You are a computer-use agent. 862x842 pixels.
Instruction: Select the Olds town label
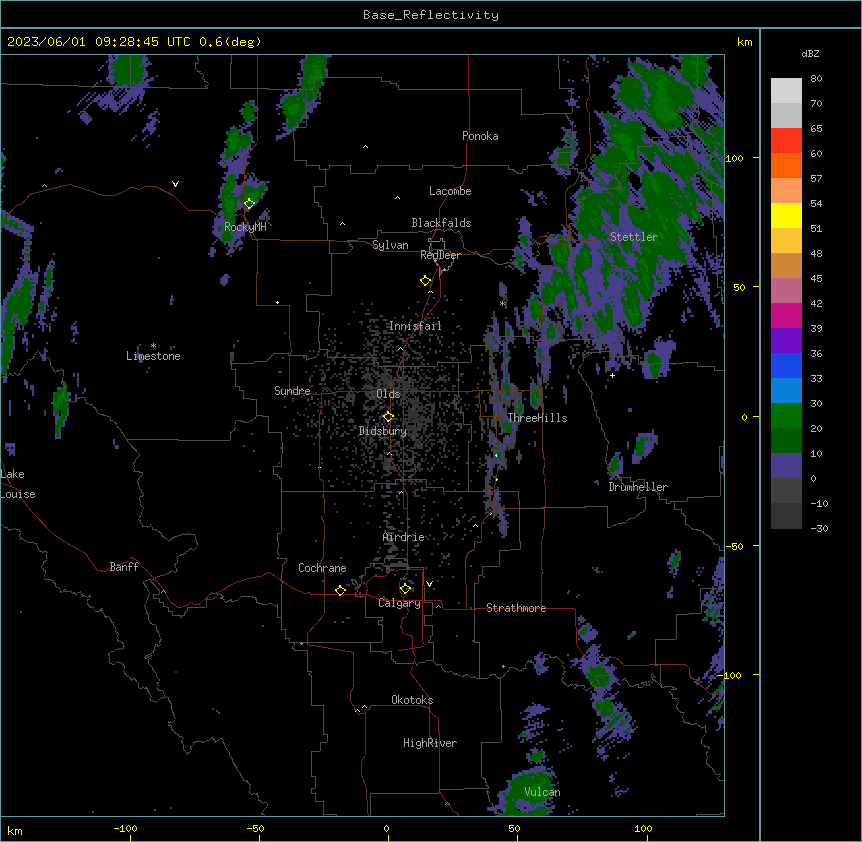coord(388,394)
